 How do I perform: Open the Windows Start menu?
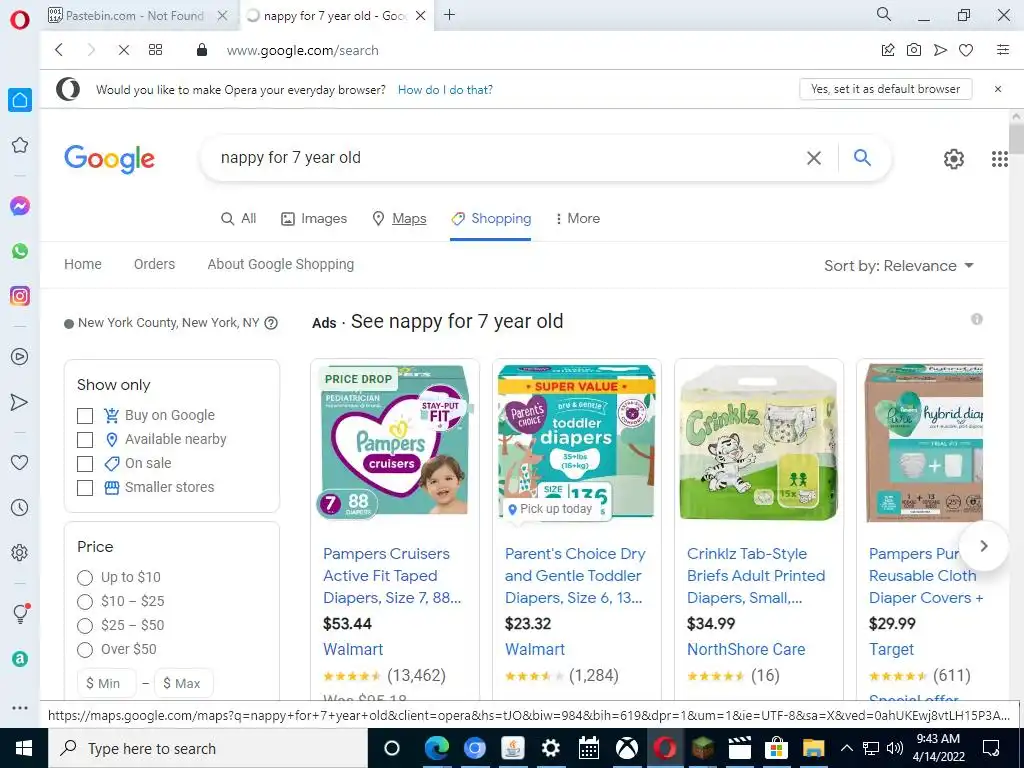24,748
